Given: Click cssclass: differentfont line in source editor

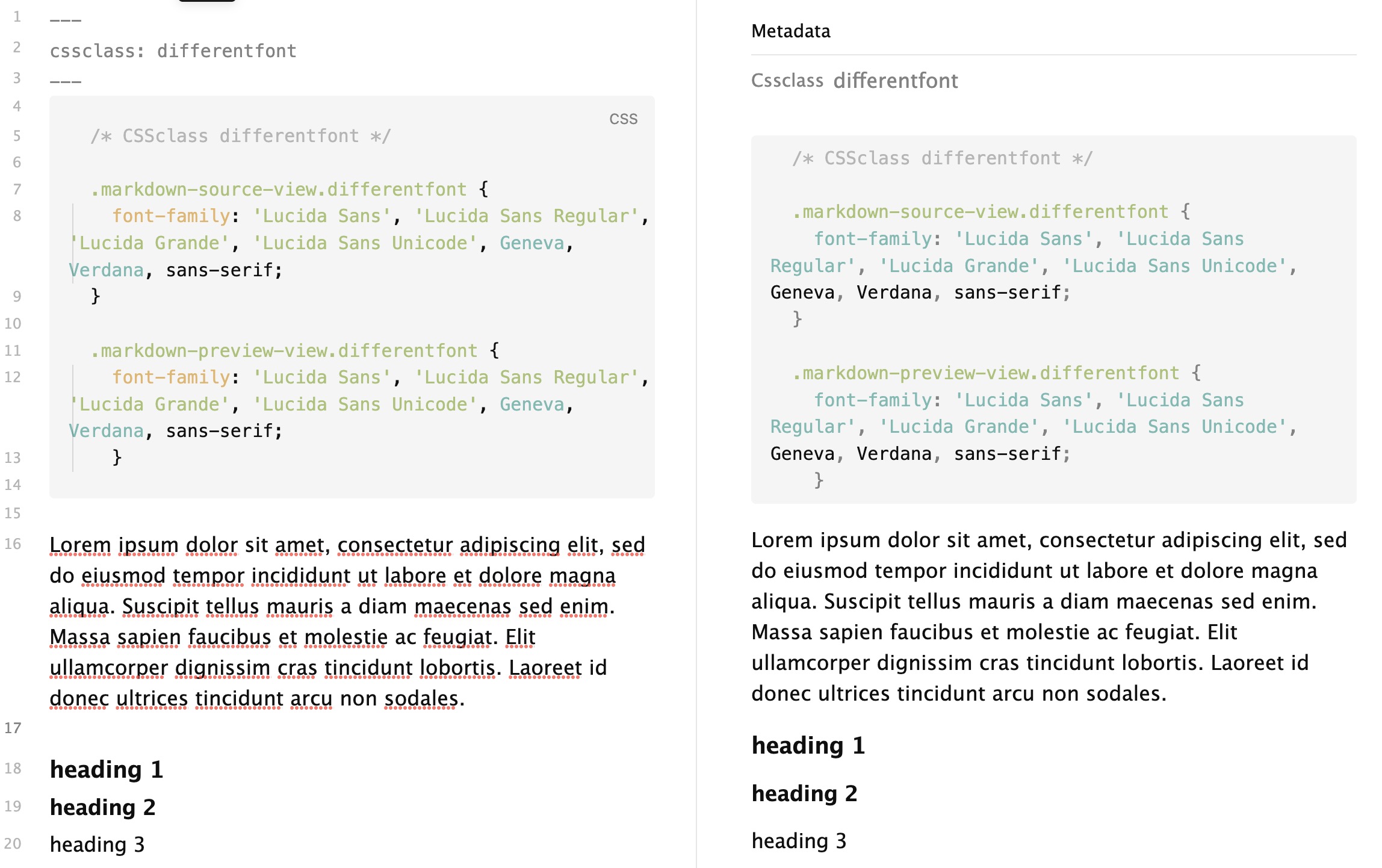Looking at the screenshot, I should point(173,51).
